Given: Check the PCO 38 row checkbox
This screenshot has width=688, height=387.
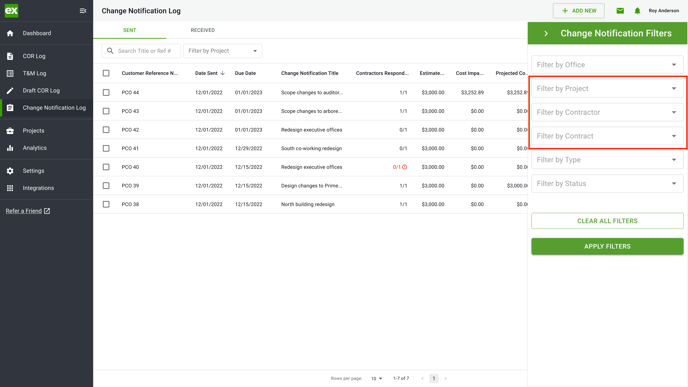Looking at the screenshot, I should coord(106,204).
